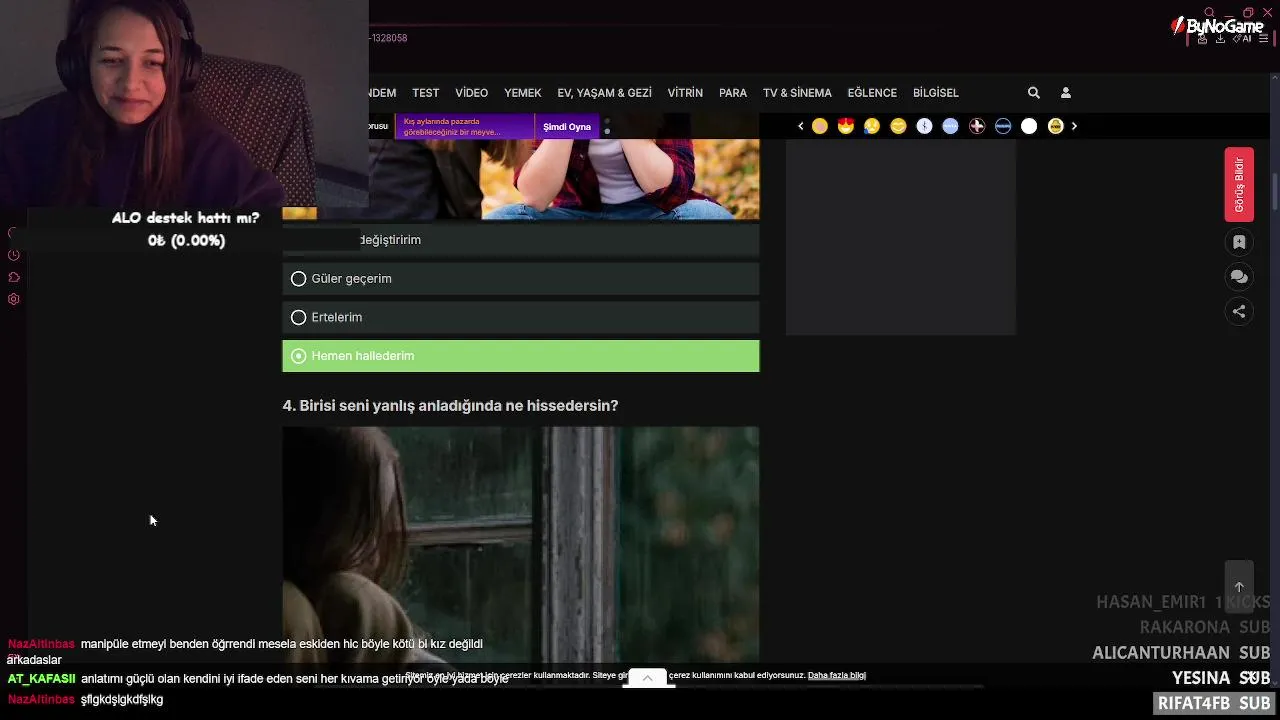This screenshot has width=1280, height=720.
Task: Click the ALO destek hattı mı? overlay text
Action: pos(186,218)
